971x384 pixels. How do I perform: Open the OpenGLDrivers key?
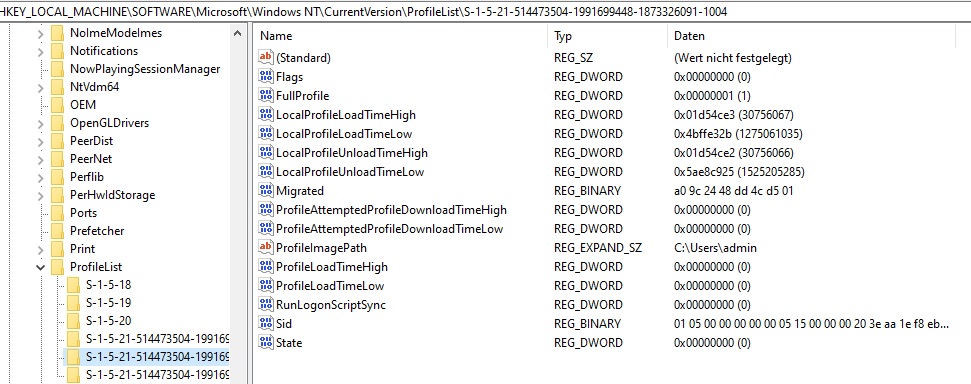click(109, 123)
